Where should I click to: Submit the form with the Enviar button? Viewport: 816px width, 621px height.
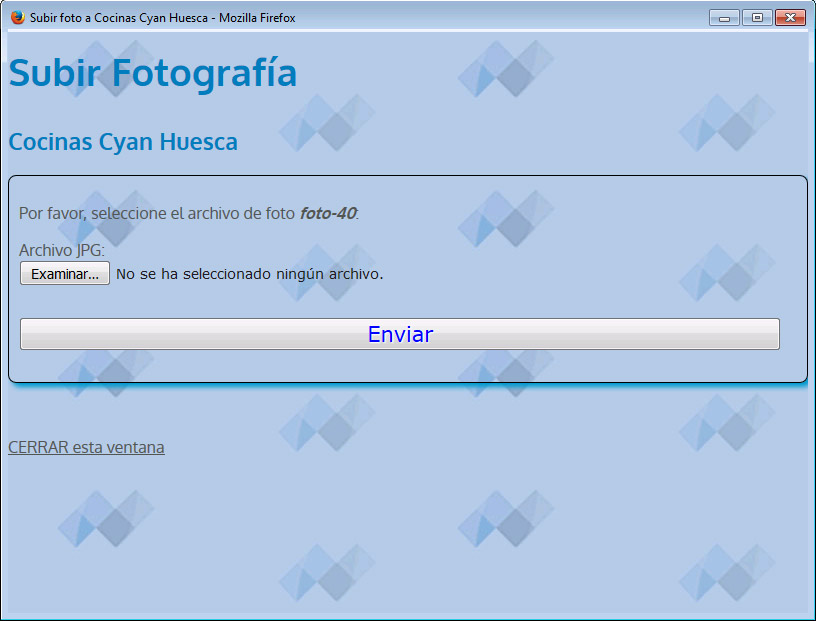point(399,334)
